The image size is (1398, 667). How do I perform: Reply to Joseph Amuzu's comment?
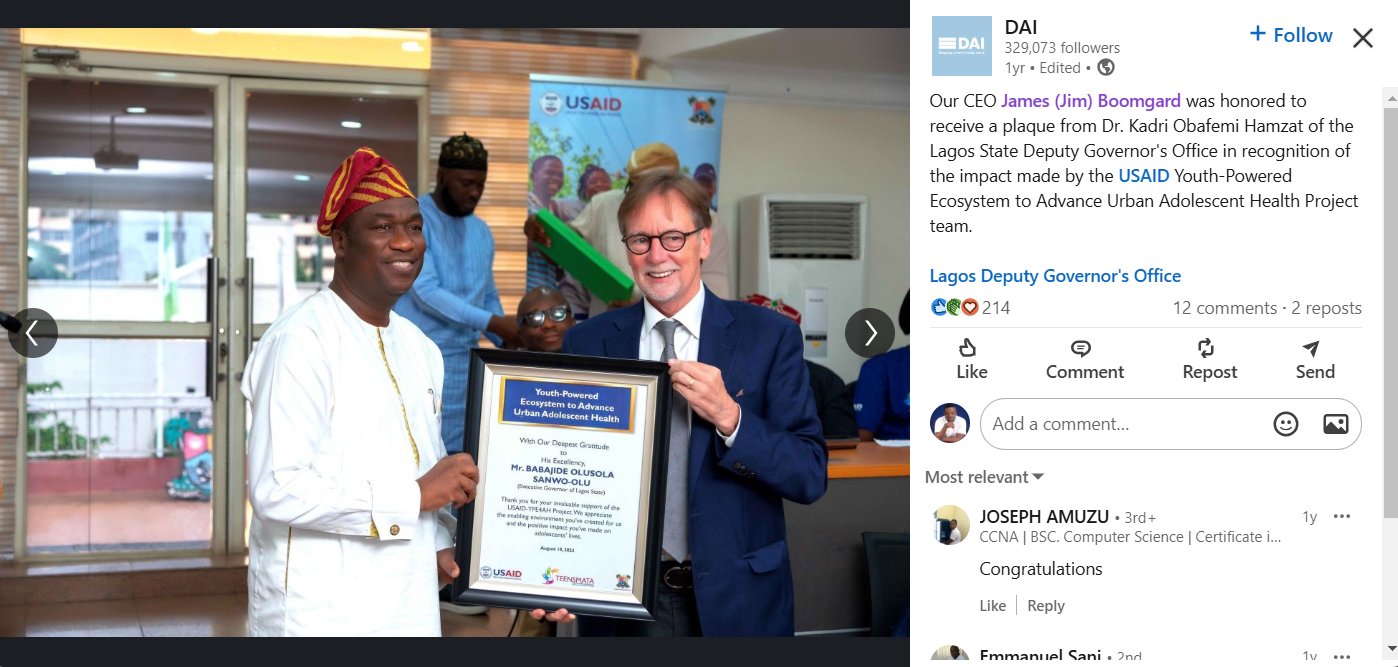pos(1046,606)
